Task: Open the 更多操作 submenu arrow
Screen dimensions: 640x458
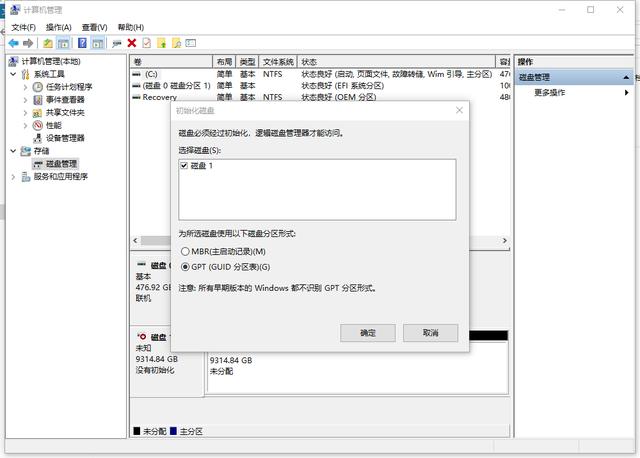Action: click(627, 93)
